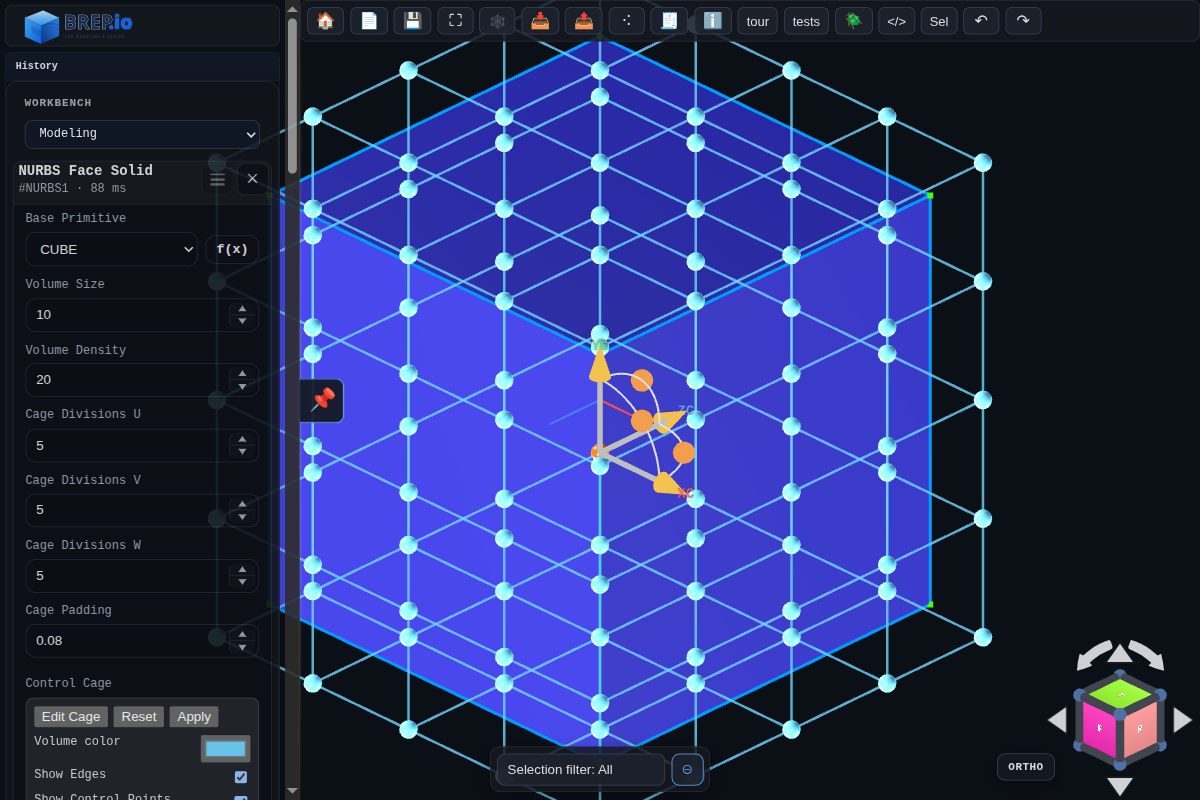The image size is (1200, 800).
Task: Orbit view up with the top triangle
Action: click(1120, 653)
